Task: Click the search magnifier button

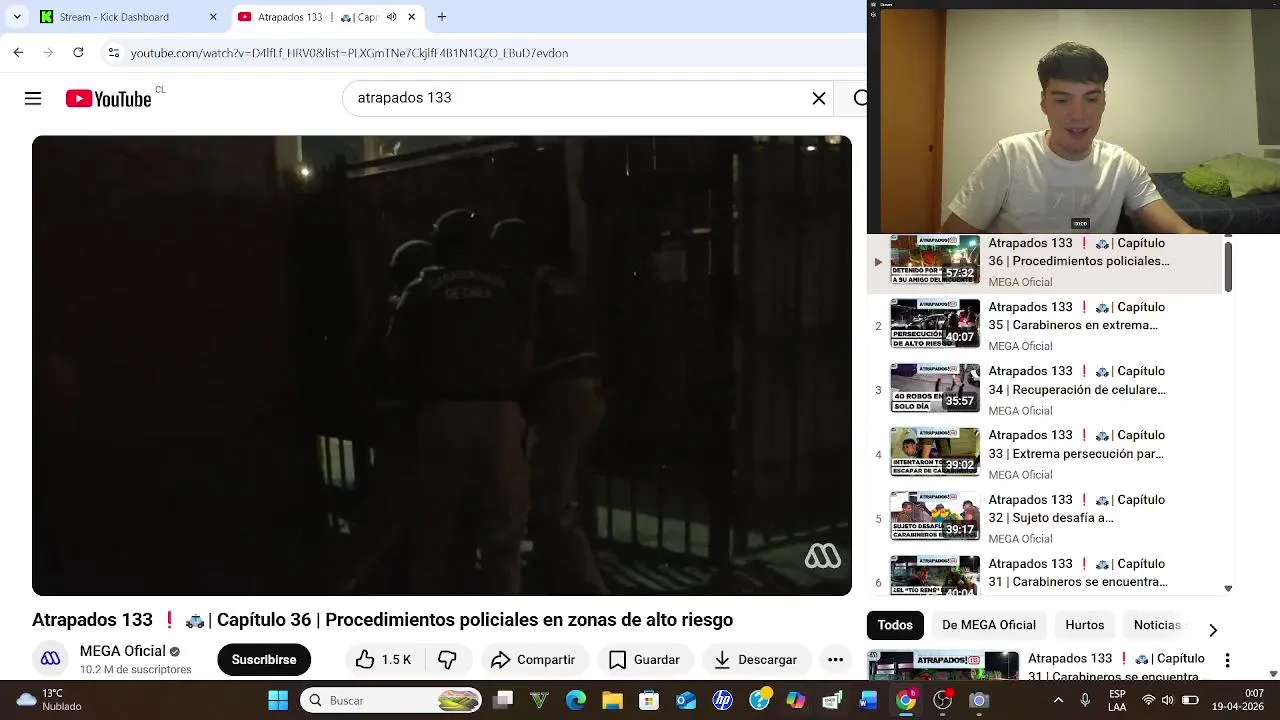Action: [859, 98]
